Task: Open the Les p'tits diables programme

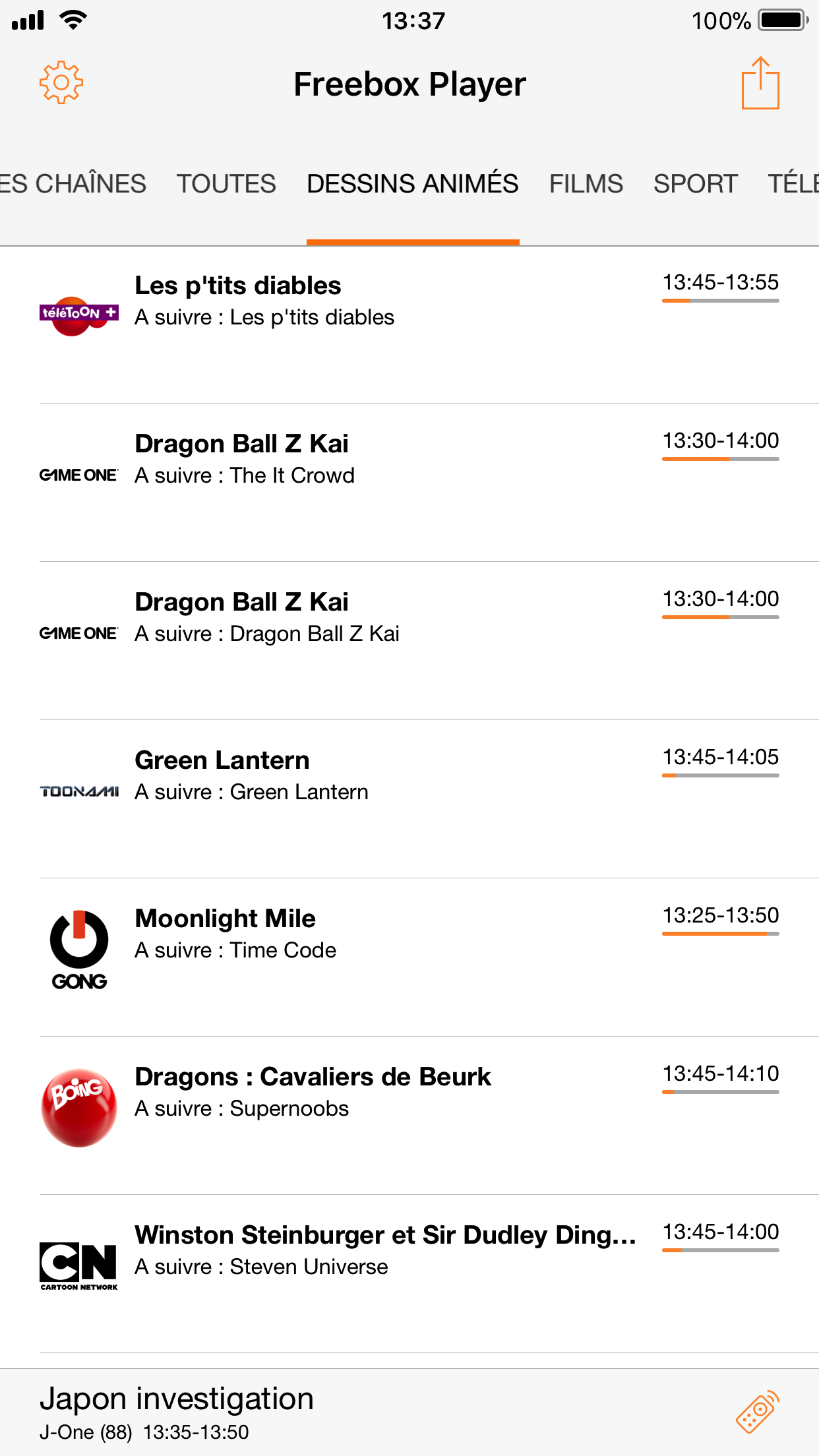Action: [238, 286]
